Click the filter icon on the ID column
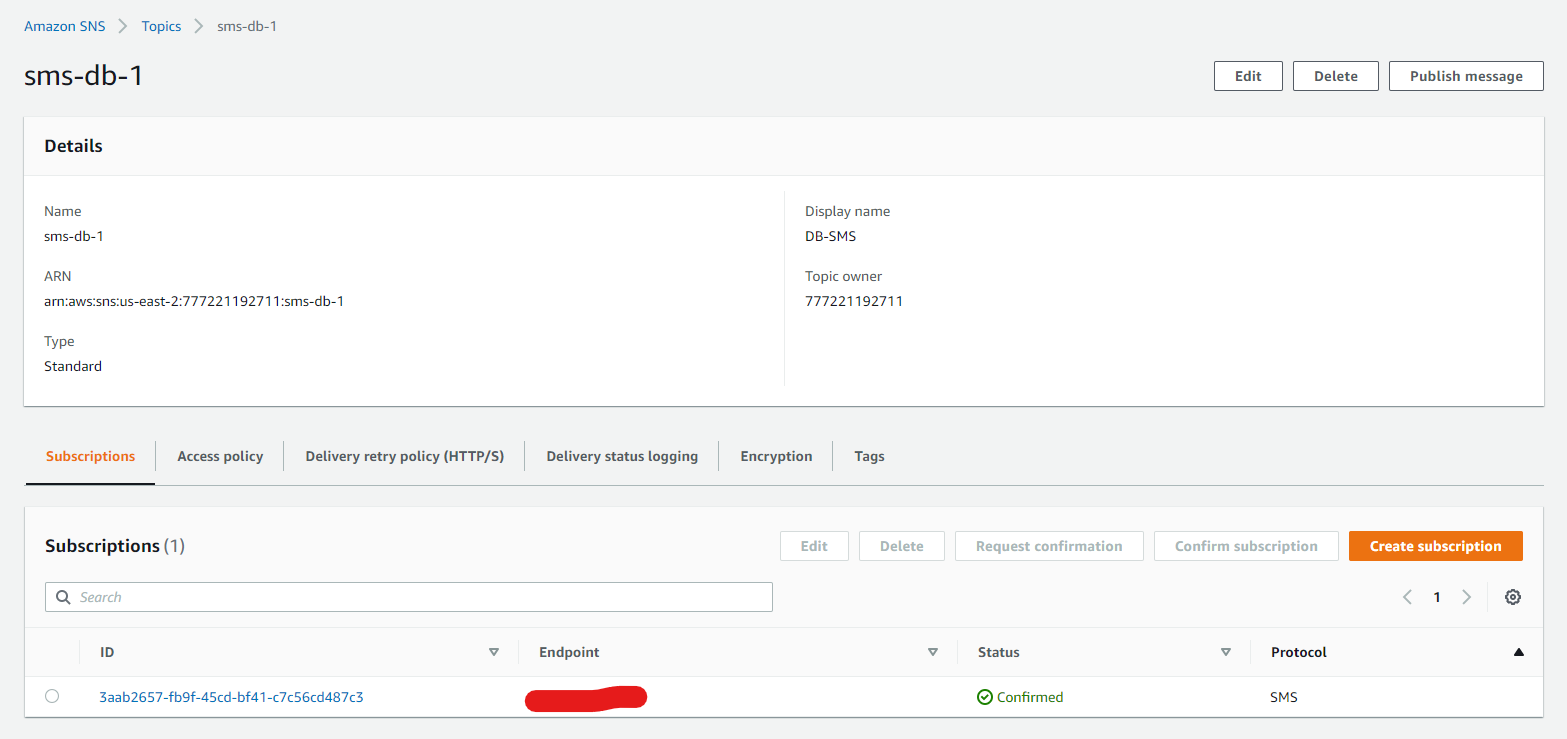 click(494, 651)
